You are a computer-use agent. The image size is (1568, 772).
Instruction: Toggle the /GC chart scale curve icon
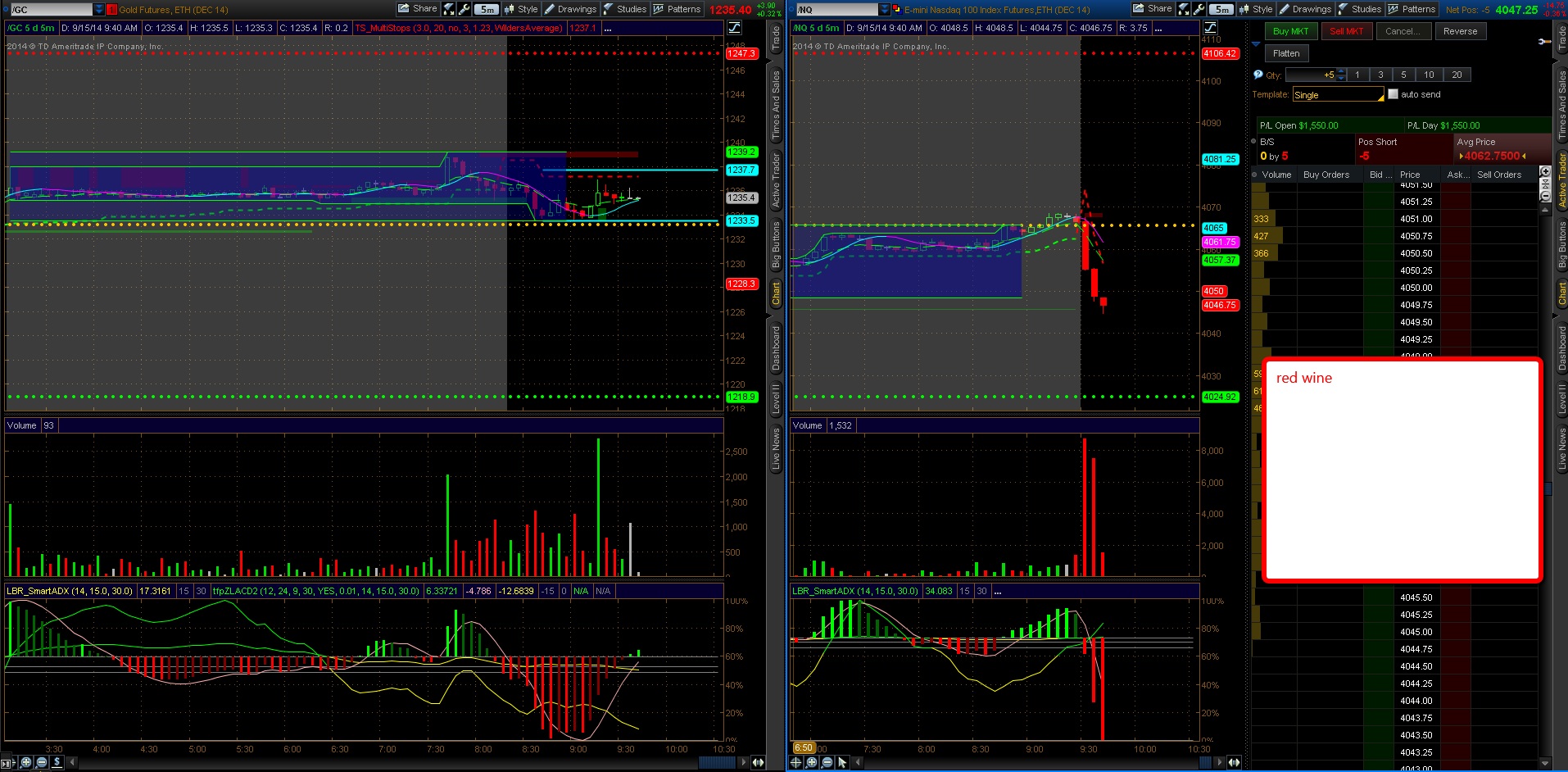[735, 28]
